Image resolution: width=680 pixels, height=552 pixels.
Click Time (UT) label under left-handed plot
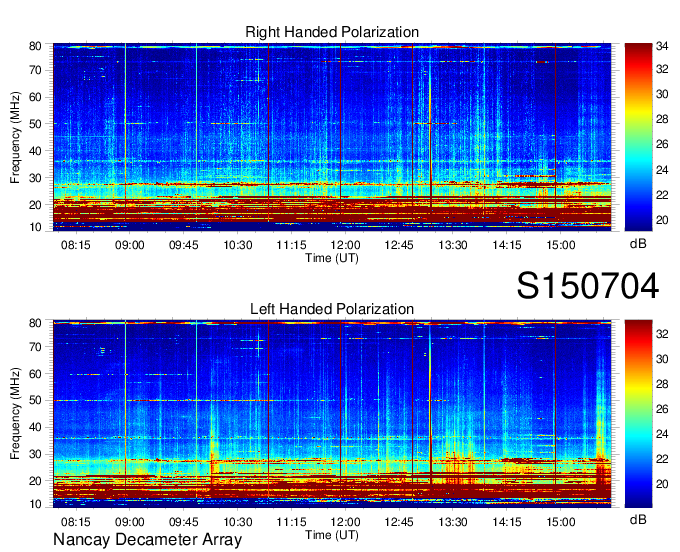pos(332,535)
